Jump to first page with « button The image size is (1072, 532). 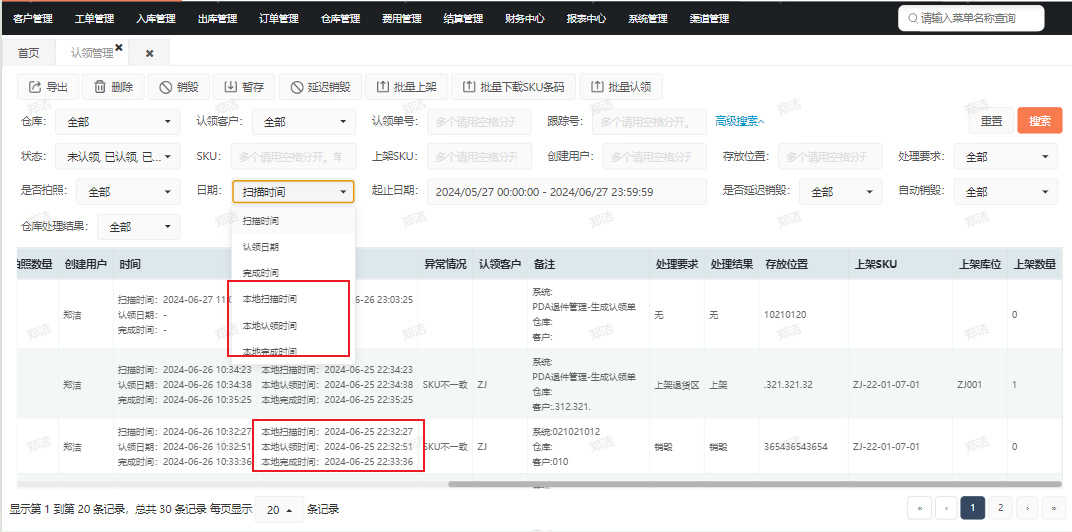coord(920,507)
